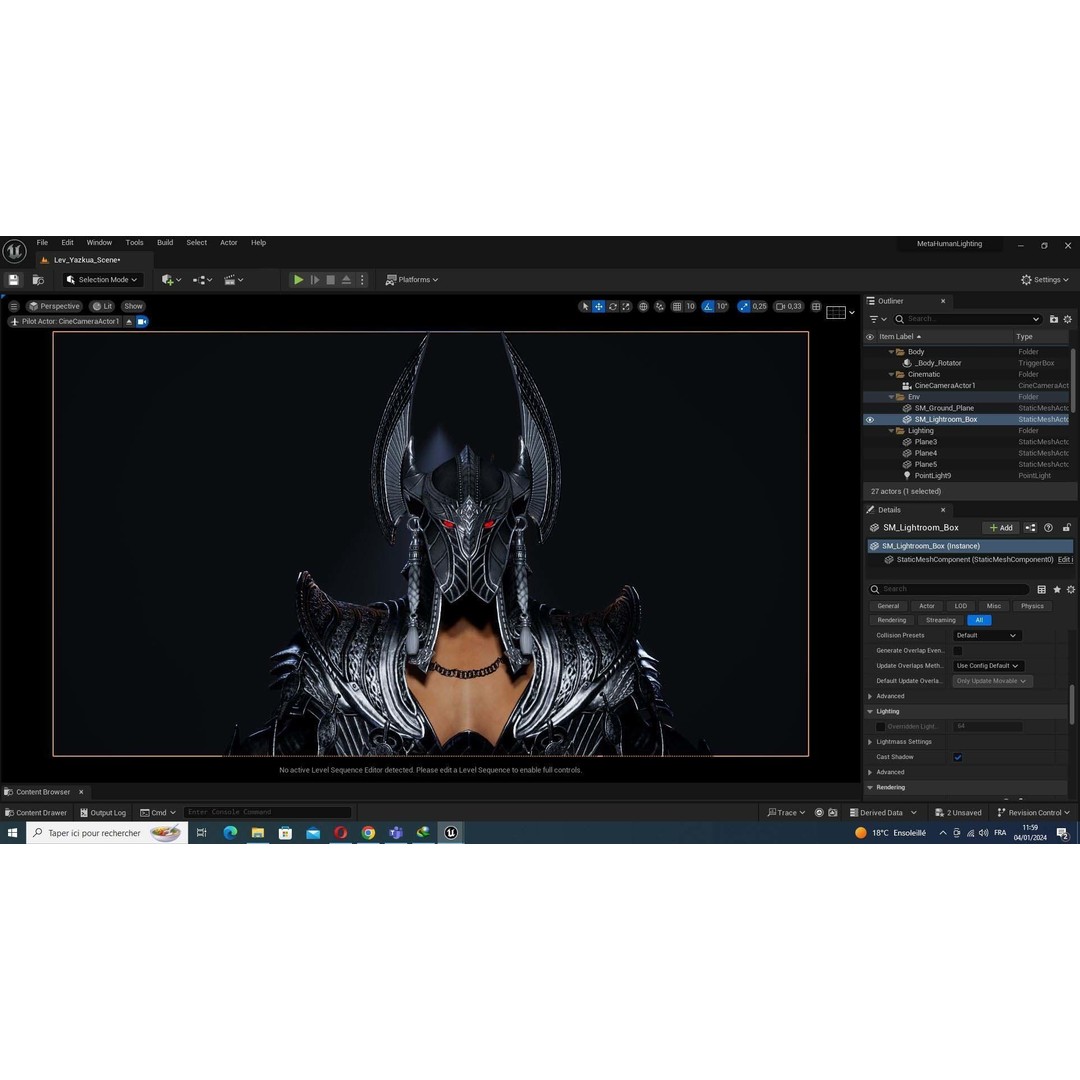
Task: Open the Outliner filter options icon
Action: [x=877, y=319]
